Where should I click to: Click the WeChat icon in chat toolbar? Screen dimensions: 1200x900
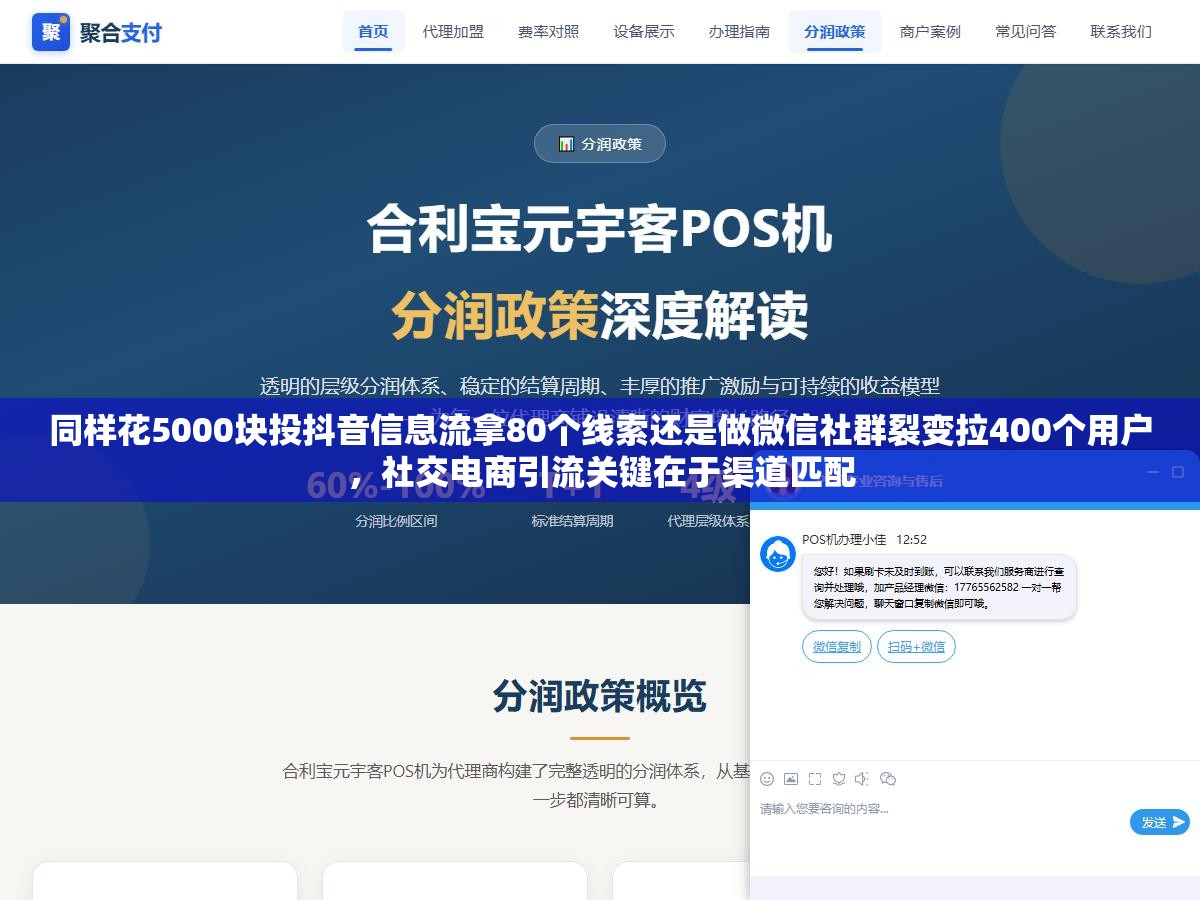(x=887, y=779)
